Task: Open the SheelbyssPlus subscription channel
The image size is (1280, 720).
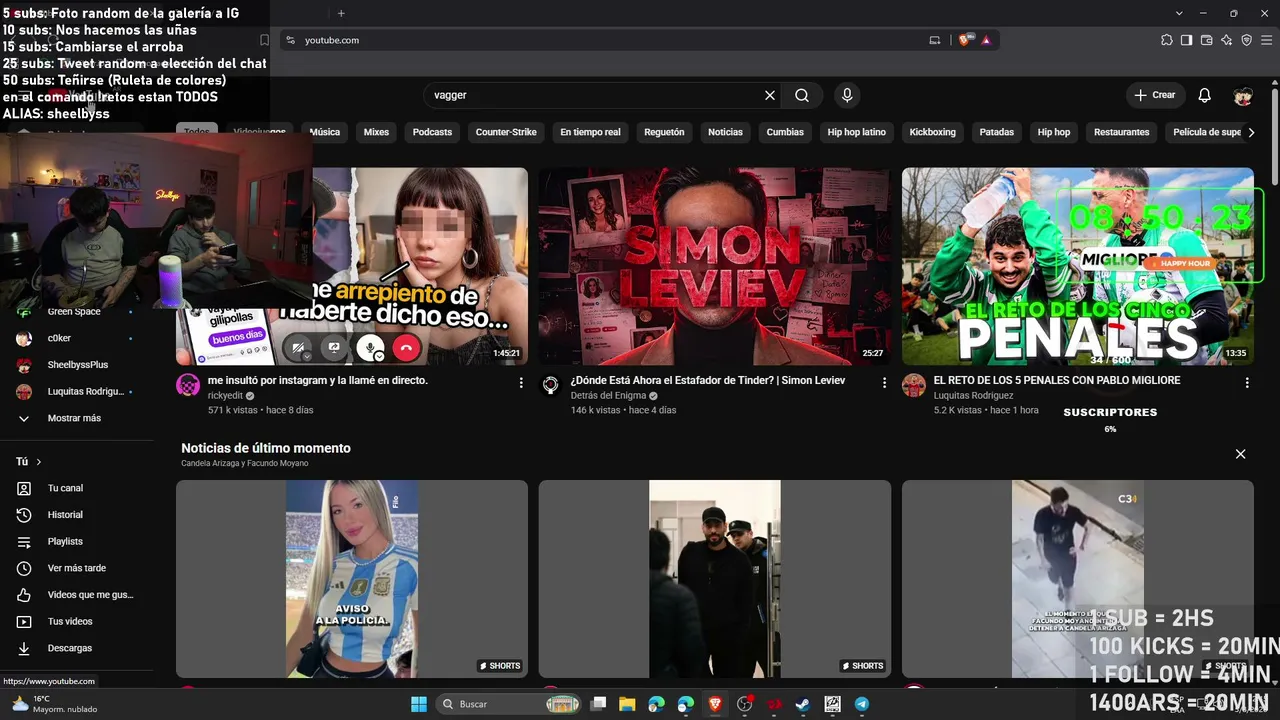Action: point(77,365)
